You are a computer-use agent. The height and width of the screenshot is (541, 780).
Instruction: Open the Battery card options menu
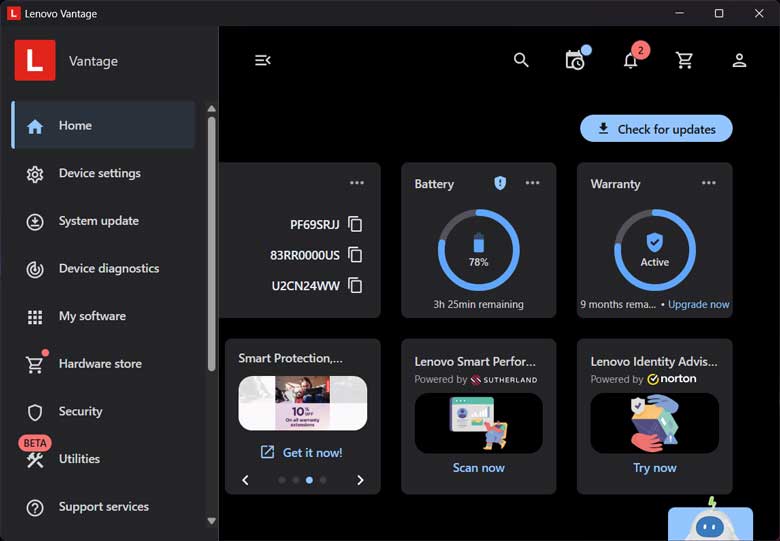click(x=532, y=183)
